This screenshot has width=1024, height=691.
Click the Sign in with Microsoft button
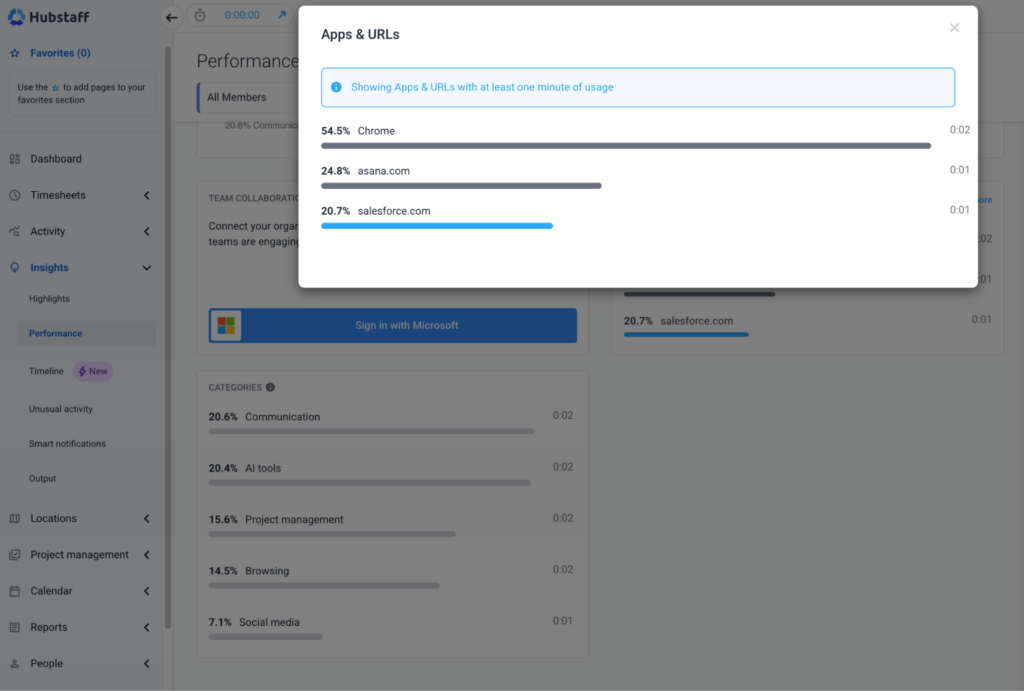392,325
